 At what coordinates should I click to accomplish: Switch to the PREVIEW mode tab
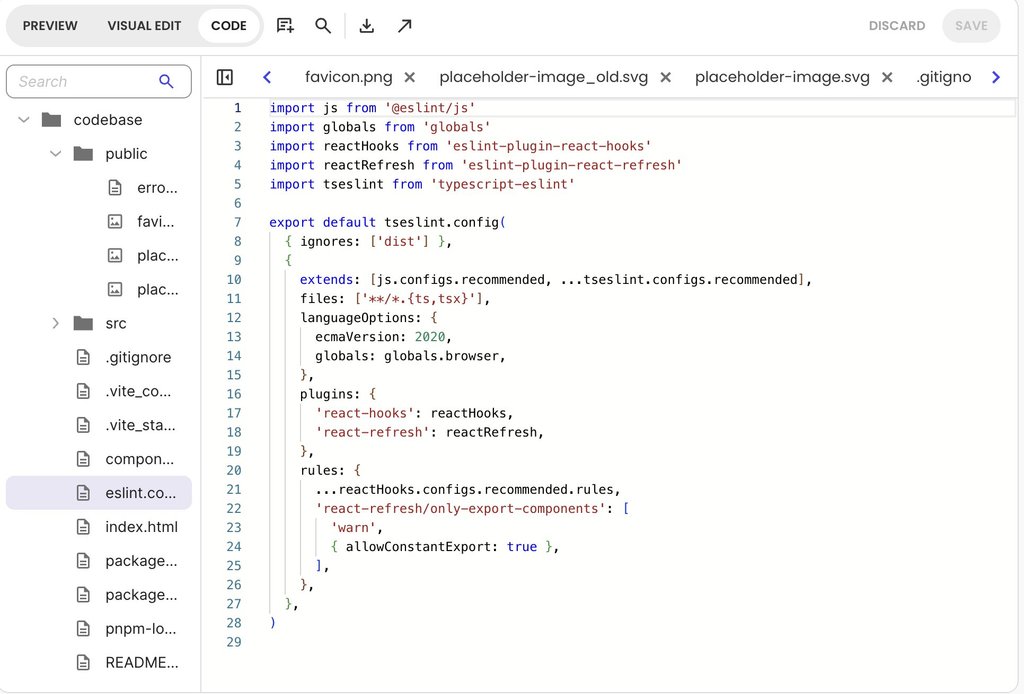click(x=50, y=25)
